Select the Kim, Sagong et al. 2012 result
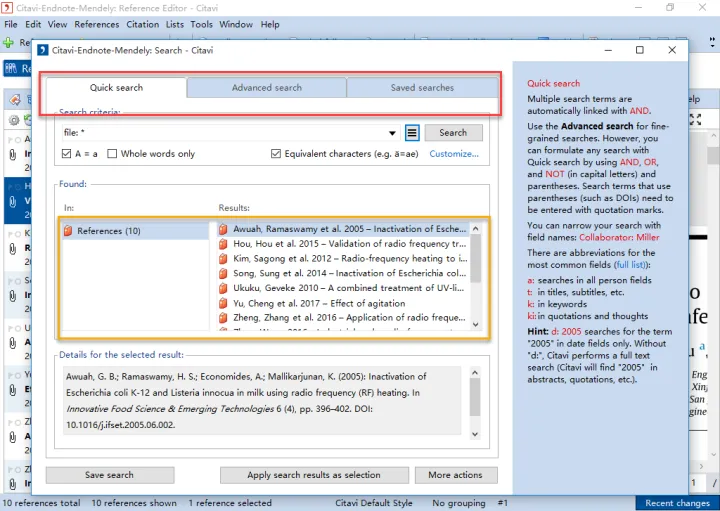 (x=343, y=258)
